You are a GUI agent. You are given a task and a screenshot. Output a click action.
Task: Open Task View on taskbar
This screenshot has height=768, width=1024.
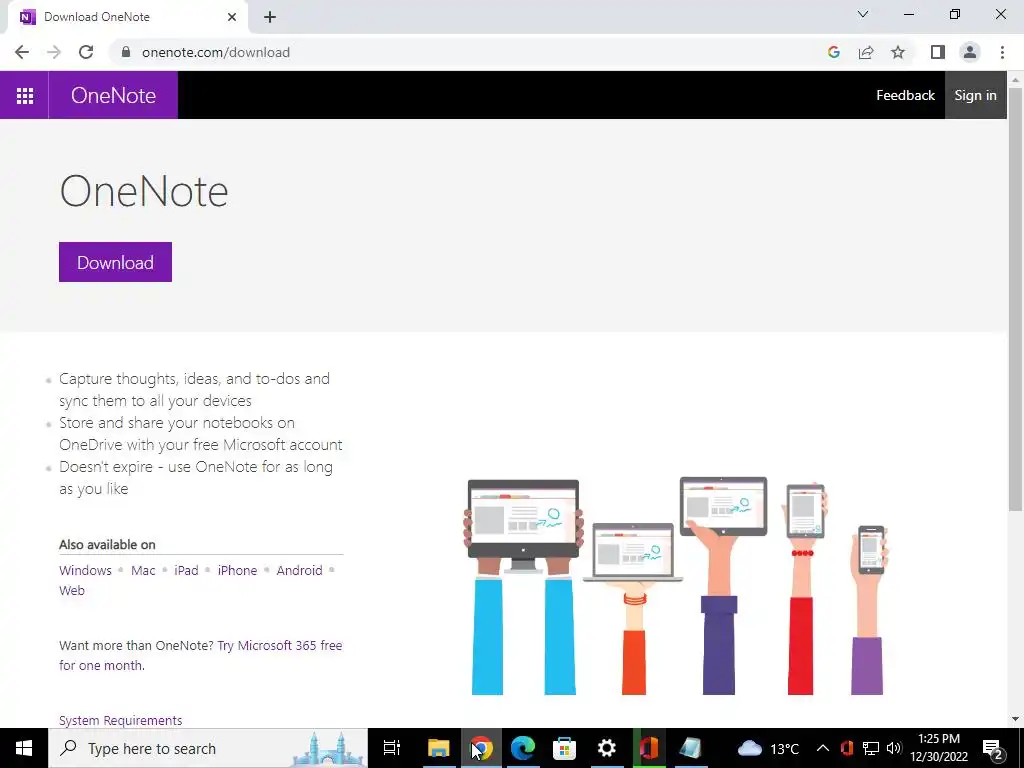(x=391, y=748)
